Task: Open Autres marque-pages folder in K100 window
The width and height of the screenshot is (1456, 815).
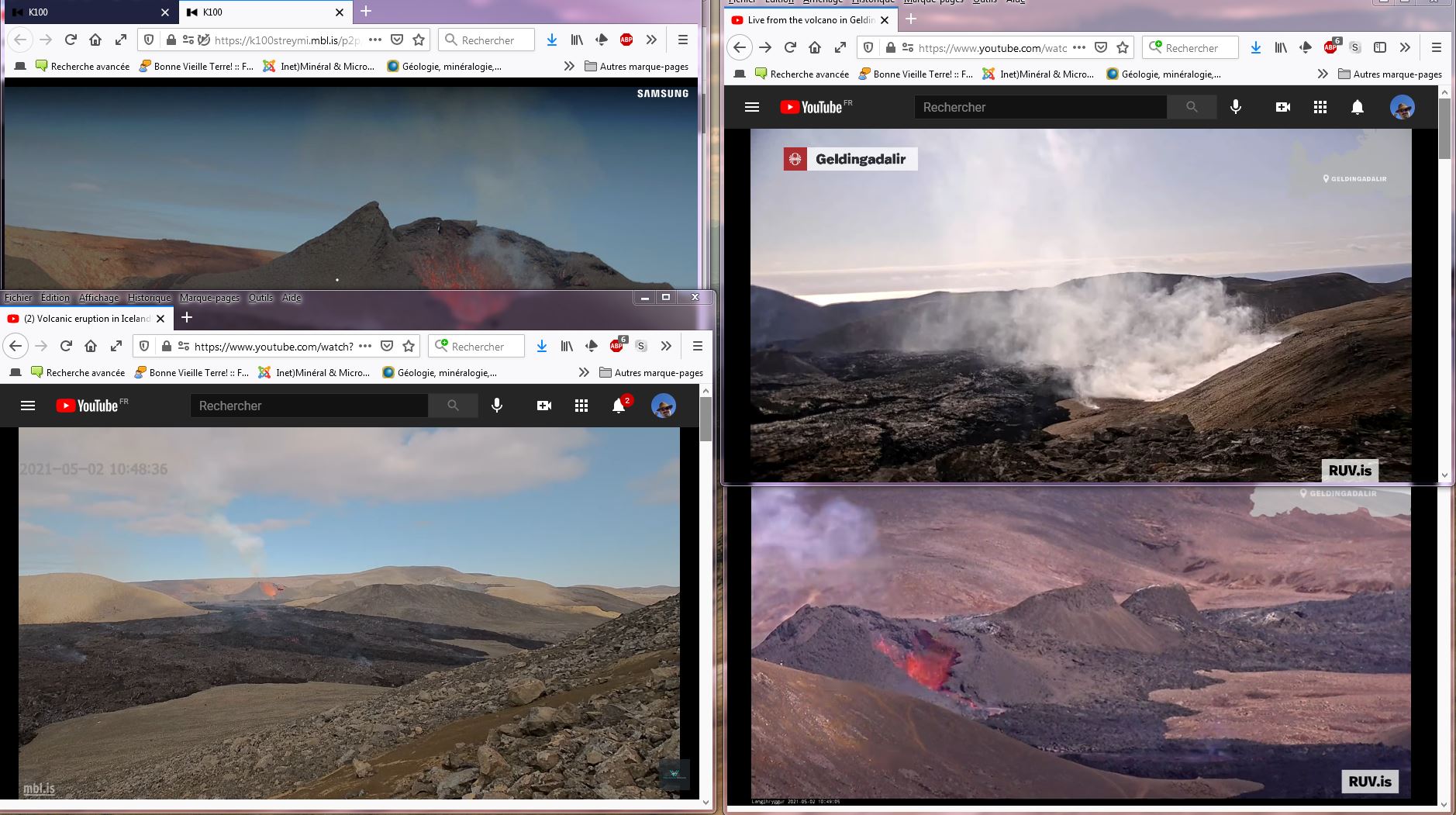Action: (x=636, y=66)
